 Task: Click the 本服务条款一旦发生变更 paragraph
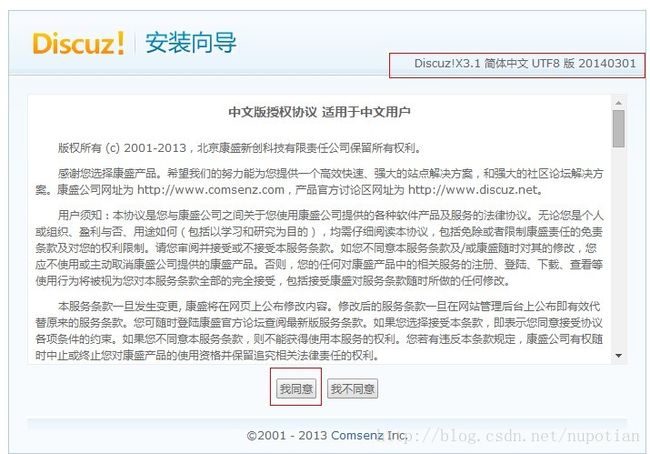point(319,331)
